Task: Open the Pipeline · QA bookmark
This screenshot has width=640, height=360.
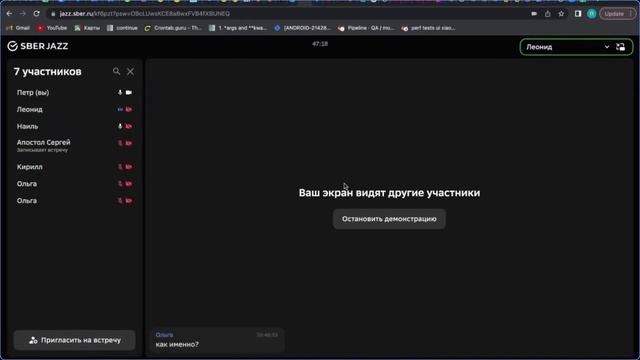Action: (x=366, y=28)
